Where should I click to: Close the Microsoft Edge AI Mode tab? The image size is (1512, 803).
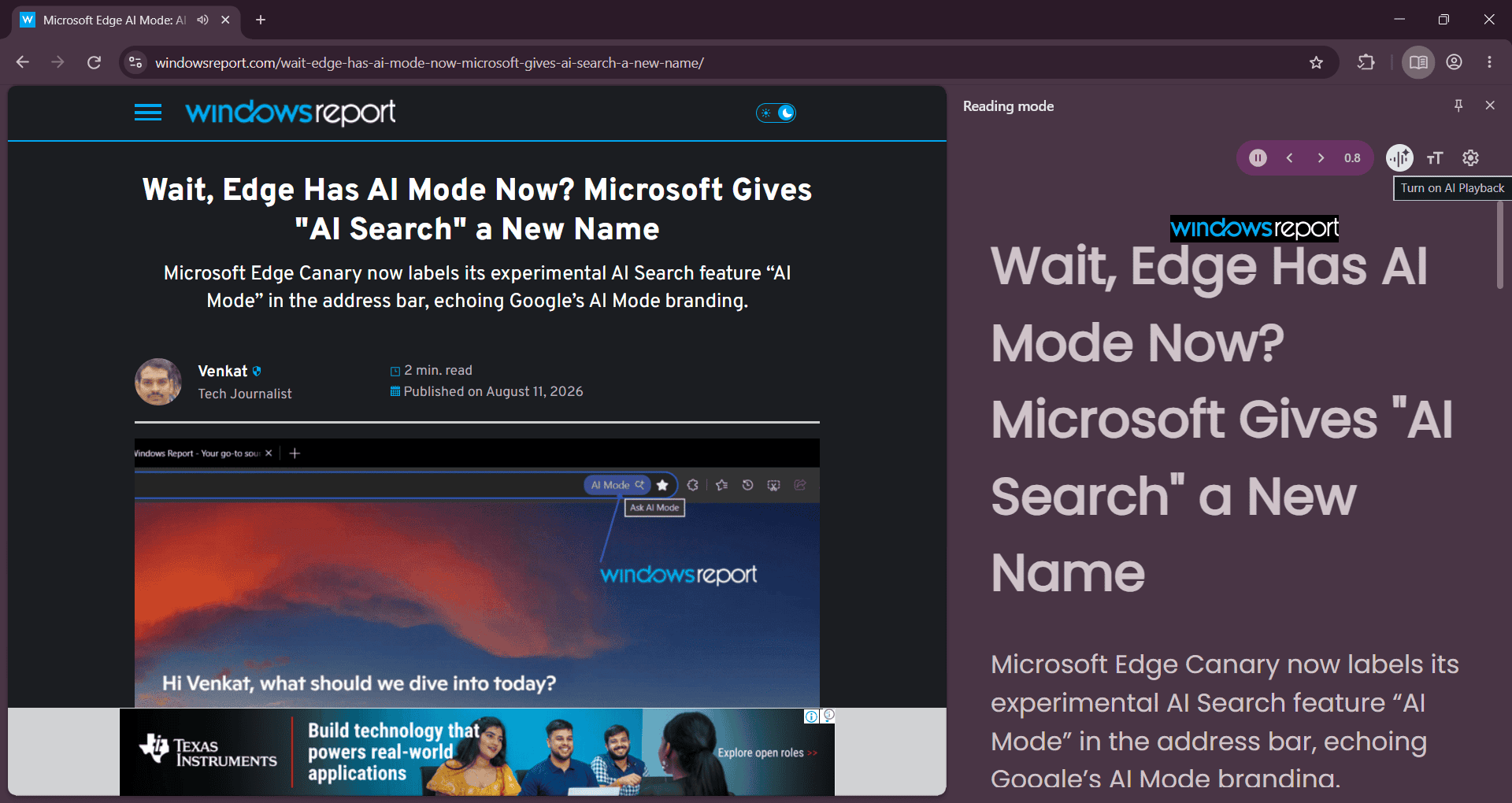click(x=225, y=20)
